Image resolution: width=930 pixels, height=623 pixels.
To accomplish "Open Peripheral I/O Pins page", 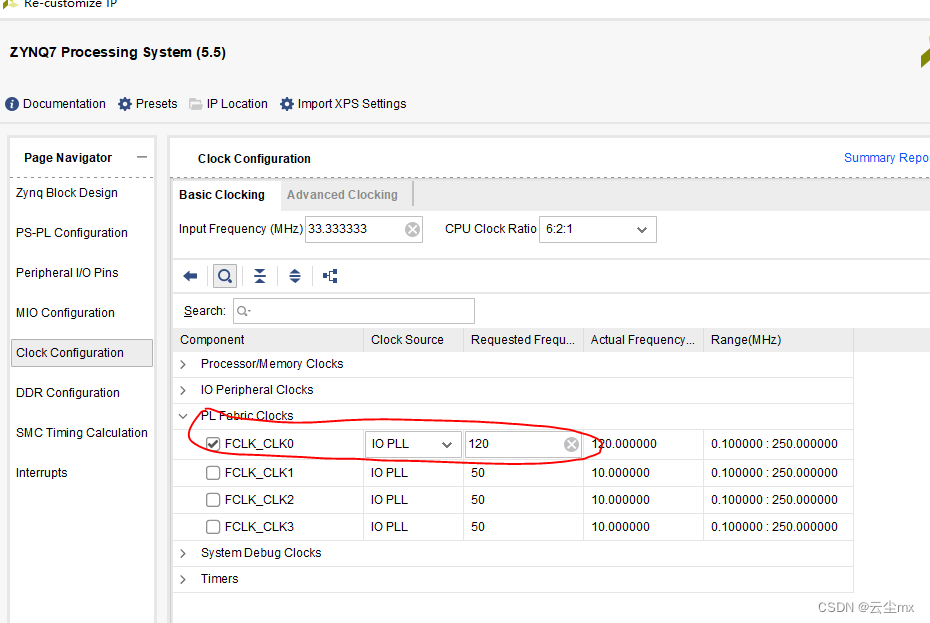I will pyautogui.click(x=67, y=273).
